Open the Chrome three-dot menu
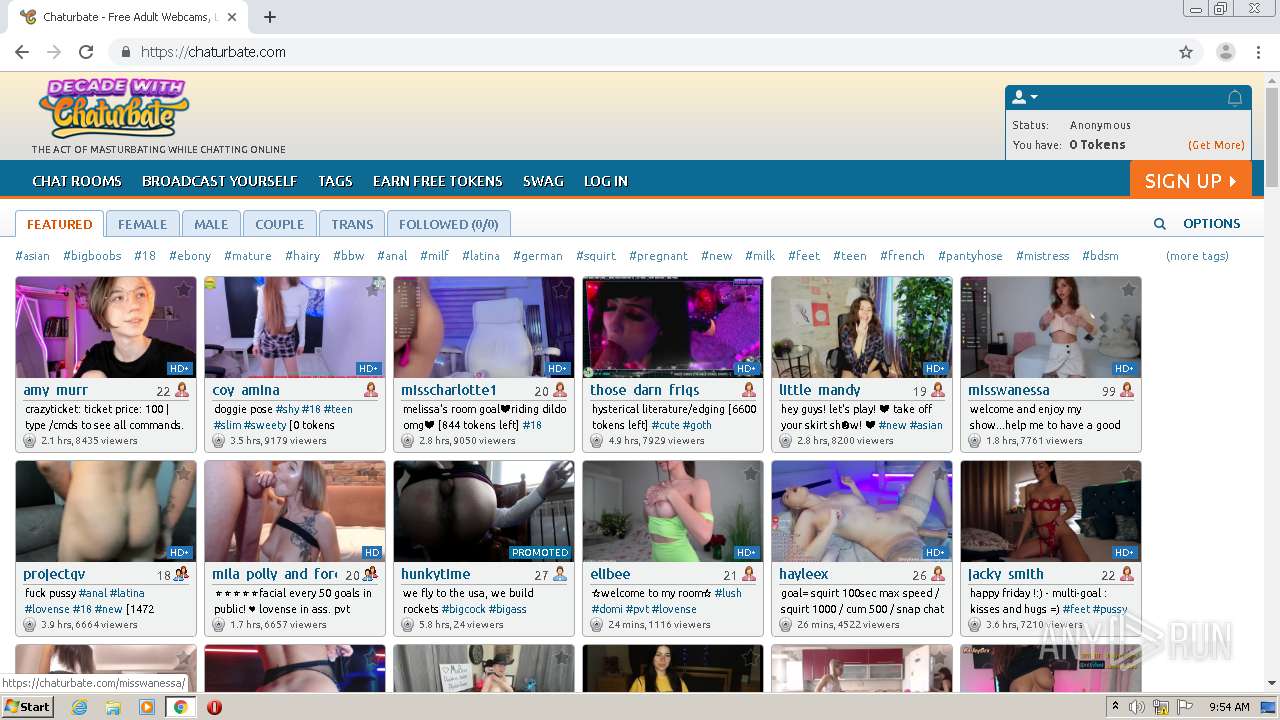This screenshot has width=1280, height=720. [1258, 52]
